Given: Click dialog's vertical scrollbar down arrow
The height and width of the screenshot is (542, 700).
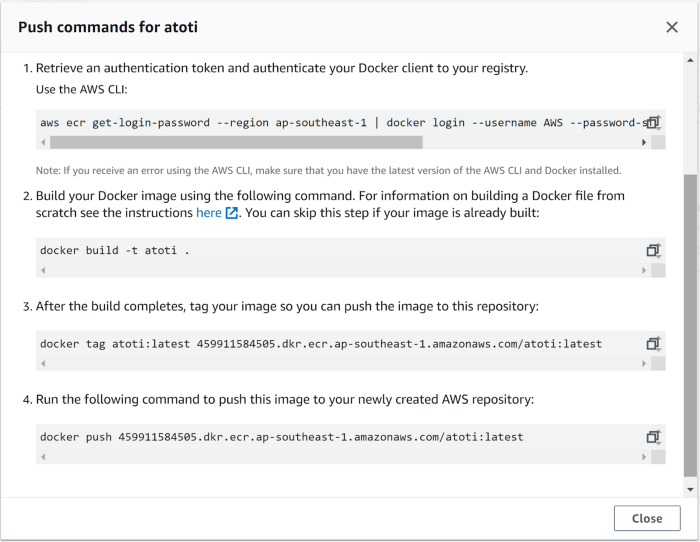Looking at the screenshot, I should pyautogui.click(x=690, y=489).
